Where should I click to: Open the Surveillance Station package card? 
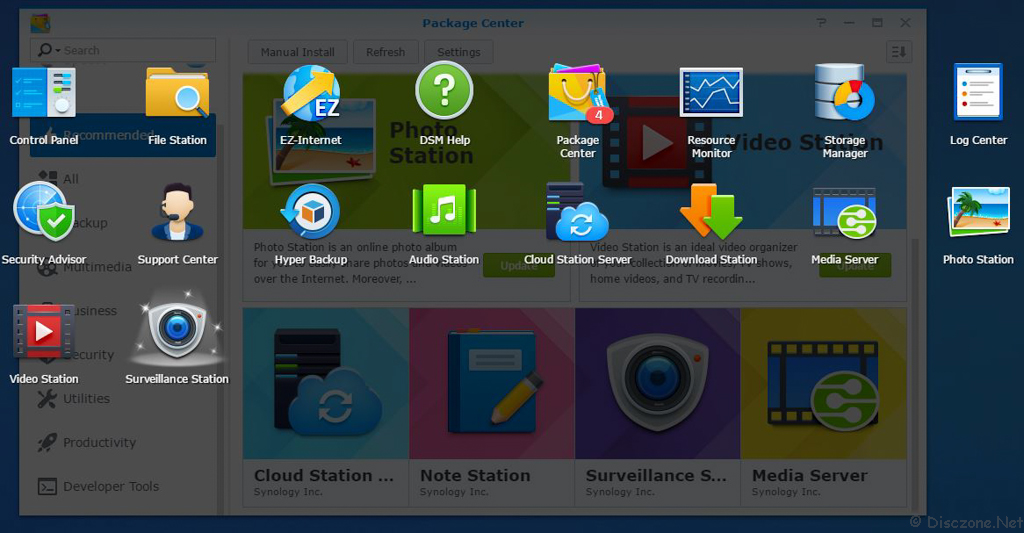(x=658, y=407)
